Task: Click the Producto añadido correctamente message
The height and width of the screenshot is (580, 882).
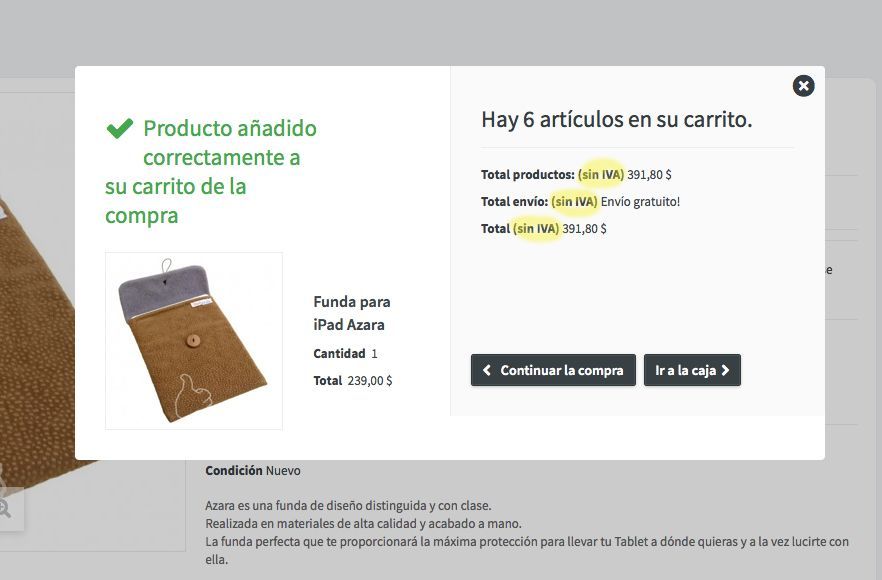Action: (x=211, y=172)
